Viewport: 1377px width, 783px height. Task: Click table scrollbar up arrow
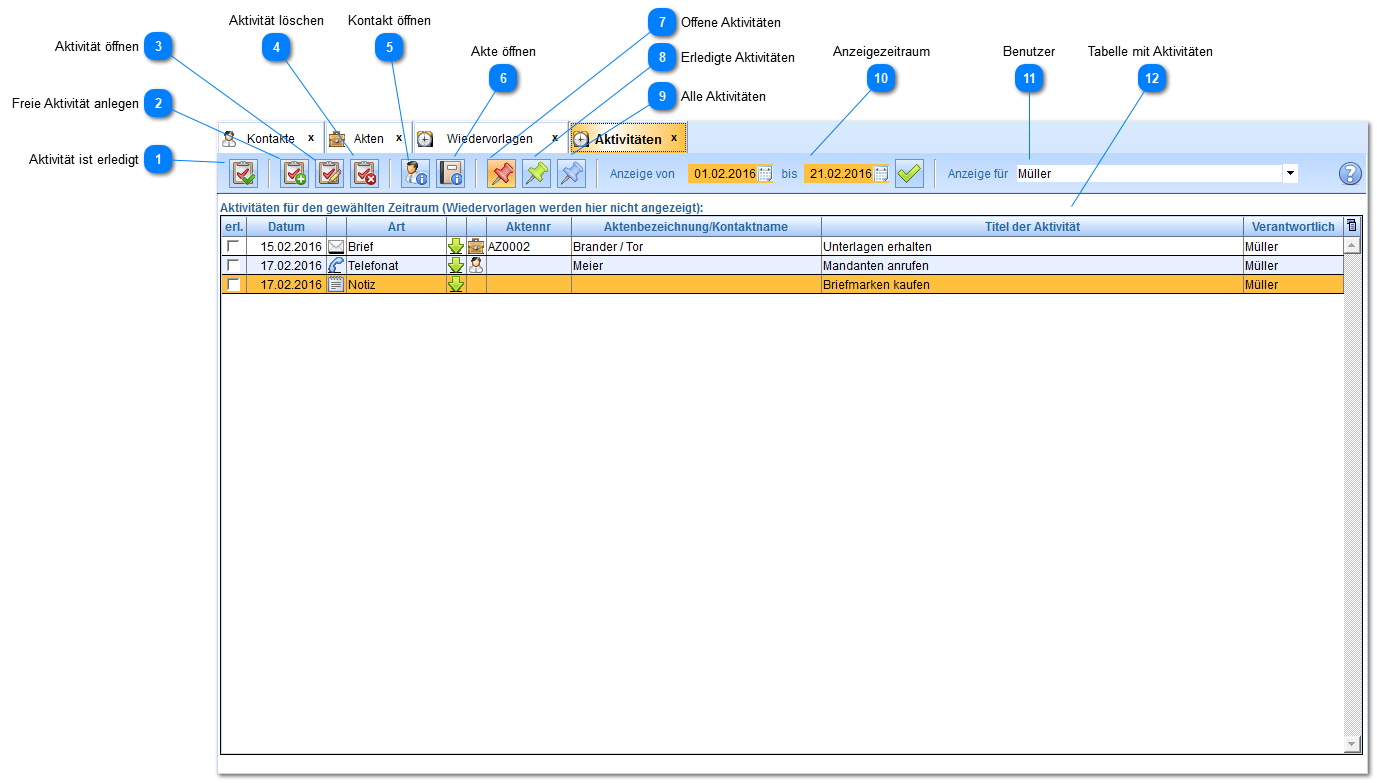(1352, 245)
